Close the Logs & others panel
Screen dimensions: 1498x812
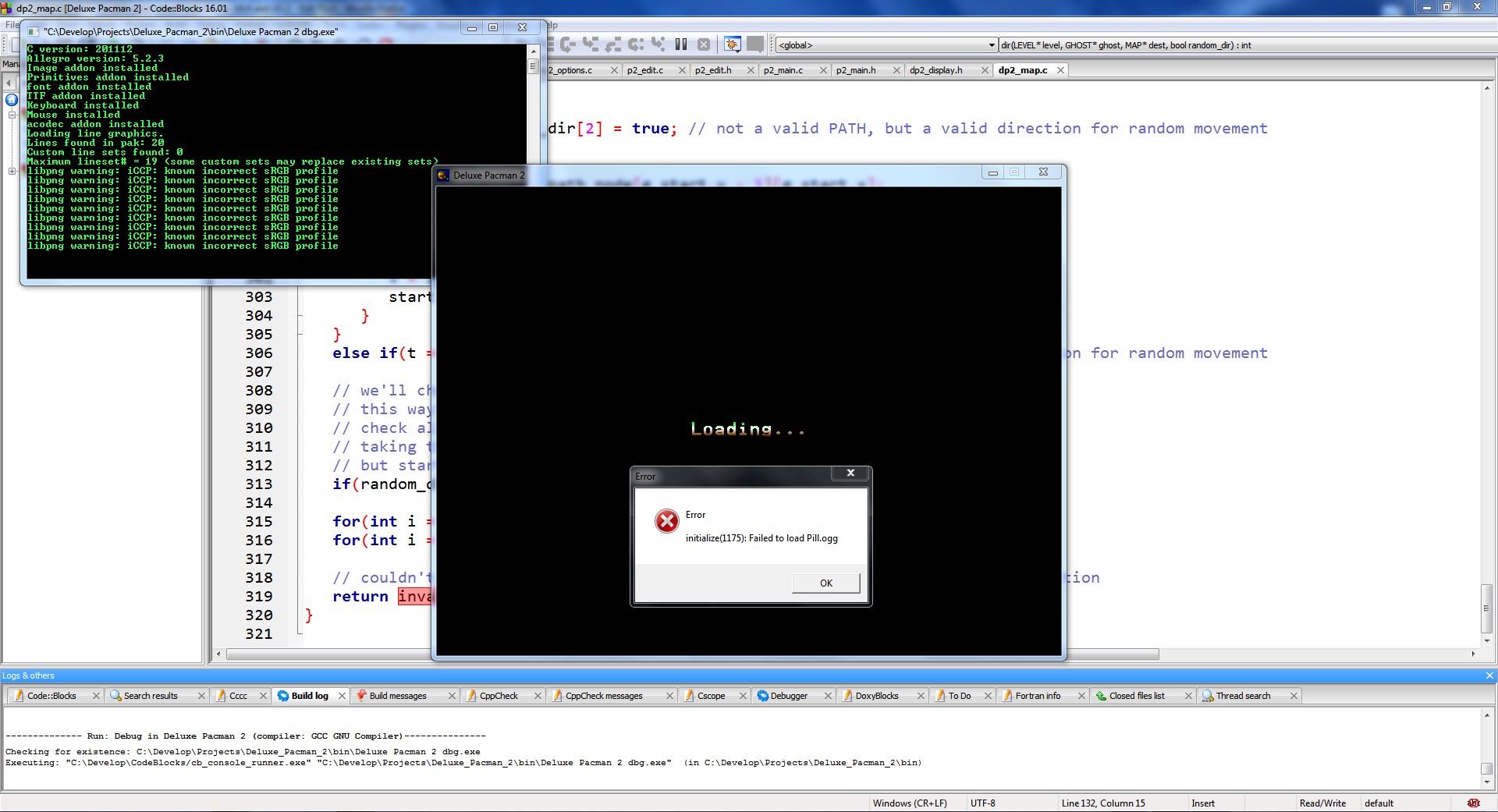tap(1489, 675)
